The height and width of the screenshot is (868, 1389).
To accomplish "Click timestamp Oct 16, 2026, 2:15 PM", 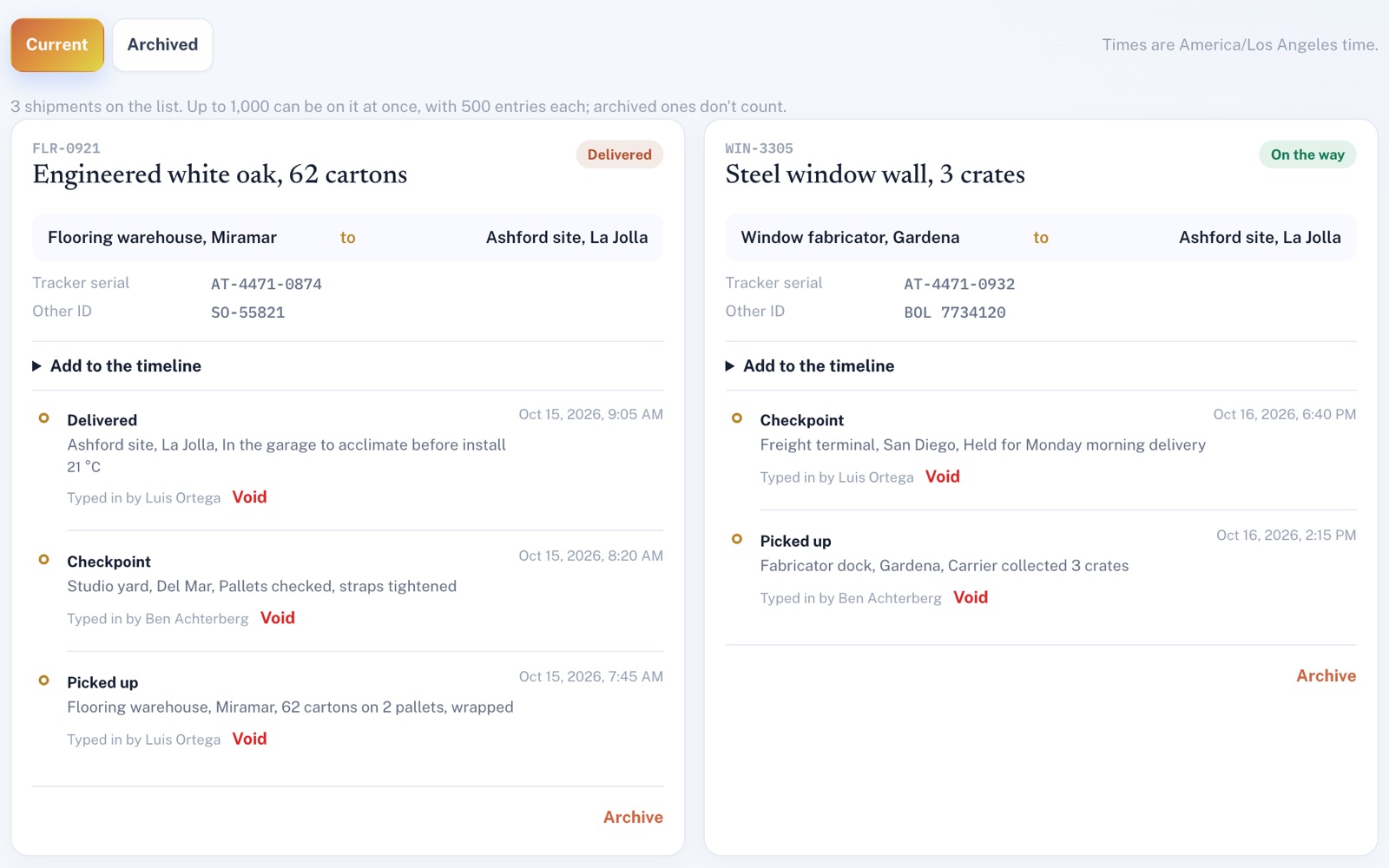I will click(1287, 536).
